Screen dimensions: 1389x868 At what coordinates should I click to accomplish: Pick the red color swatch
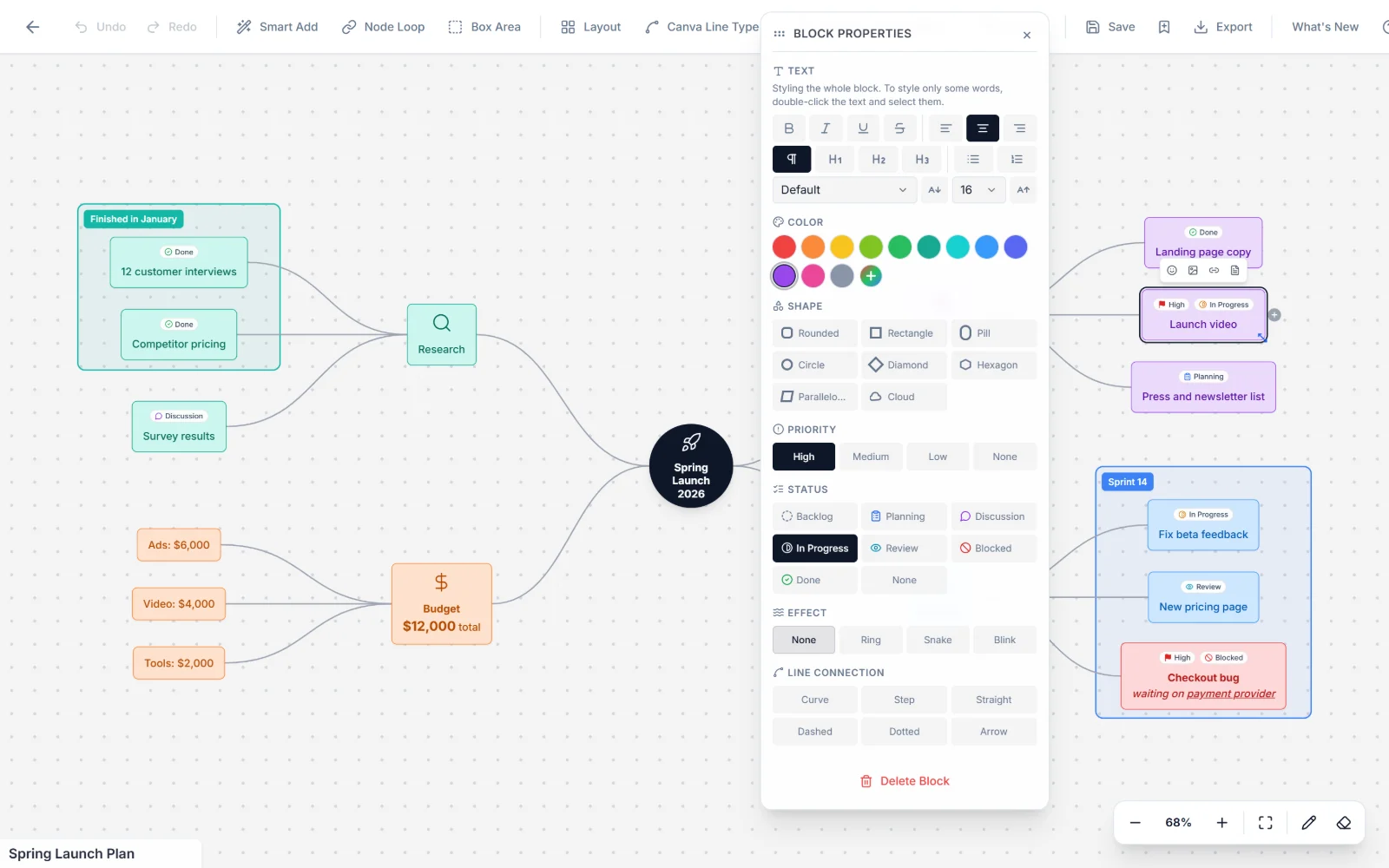(784, 247)
